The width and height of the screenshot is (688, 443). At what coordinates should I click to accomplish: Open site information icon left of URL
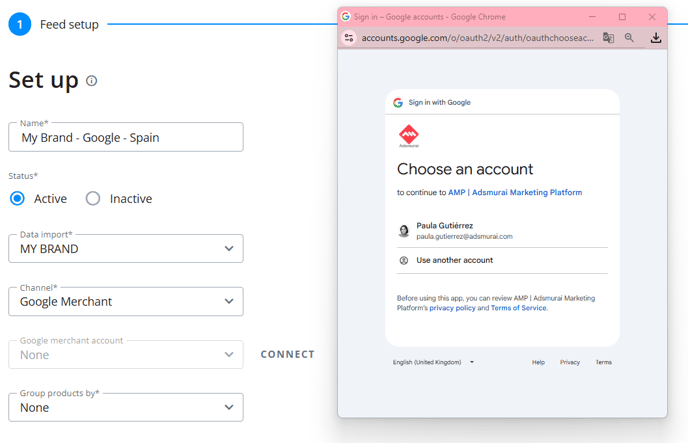(349, 38)
